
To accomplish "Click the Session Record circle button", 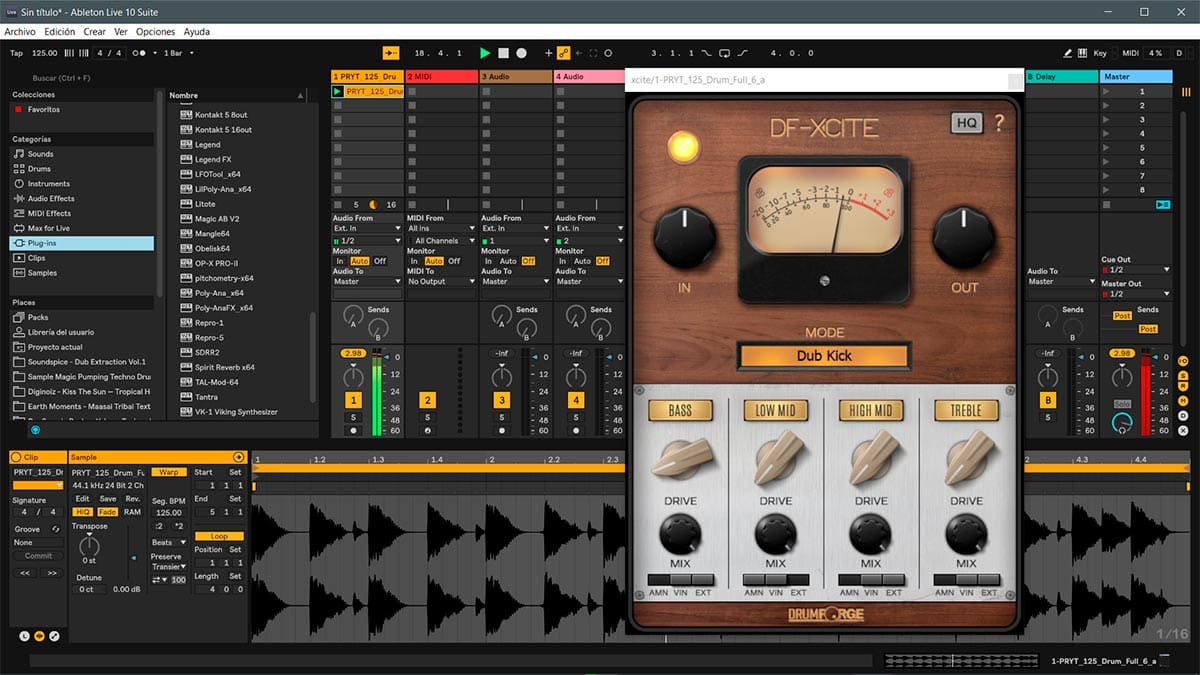I will click(x=608, y=53).
